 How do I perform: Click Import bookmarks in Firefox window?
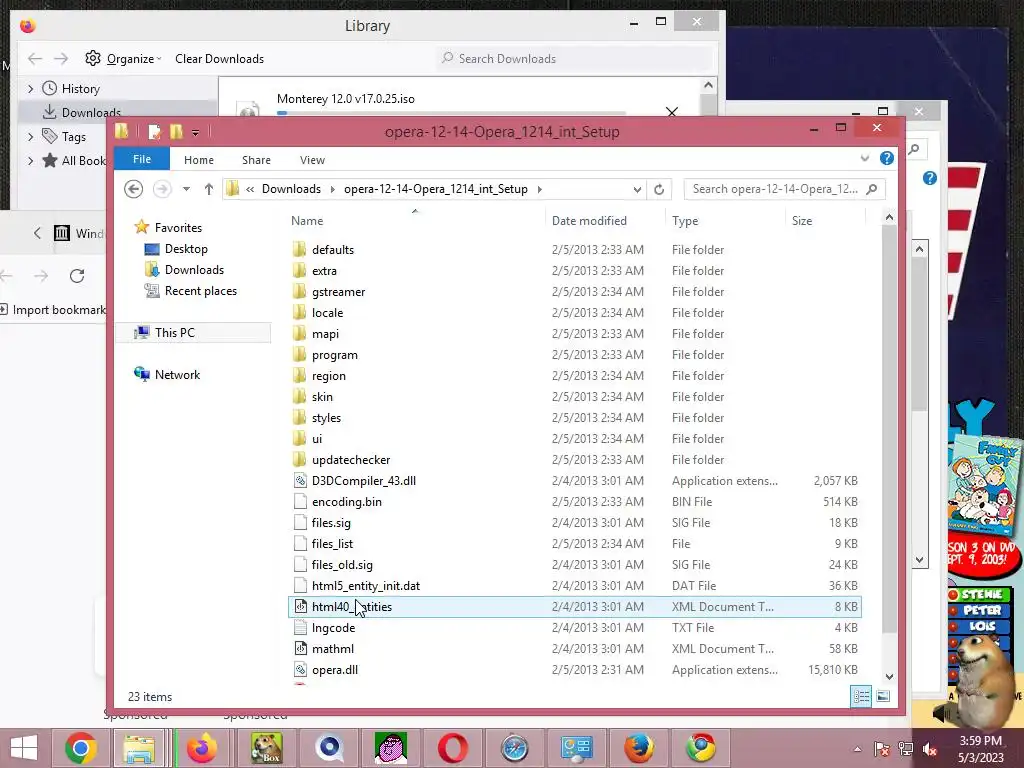pyautogui.click(x=53, y=310)
